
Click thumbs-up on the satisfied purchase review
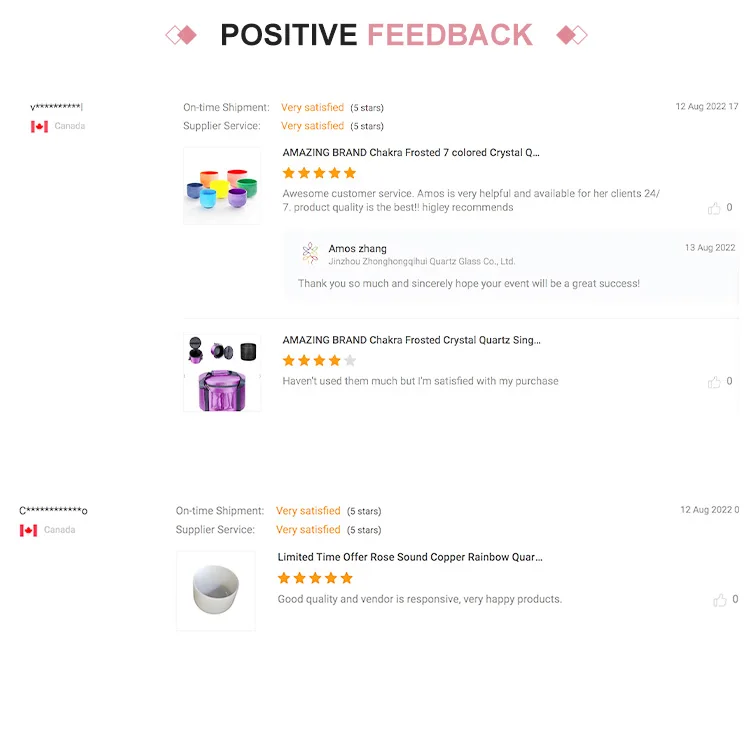(x=714, y=382)
